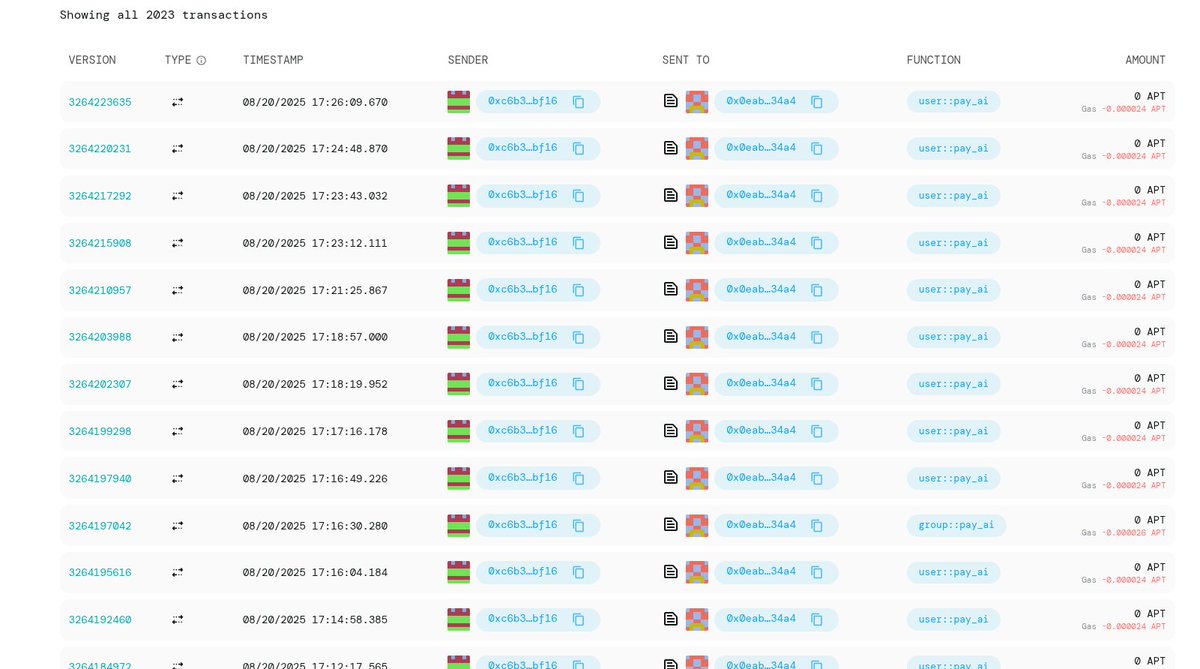
Task: Copy recipient address in row 3264223635
Action: [817, 102]
